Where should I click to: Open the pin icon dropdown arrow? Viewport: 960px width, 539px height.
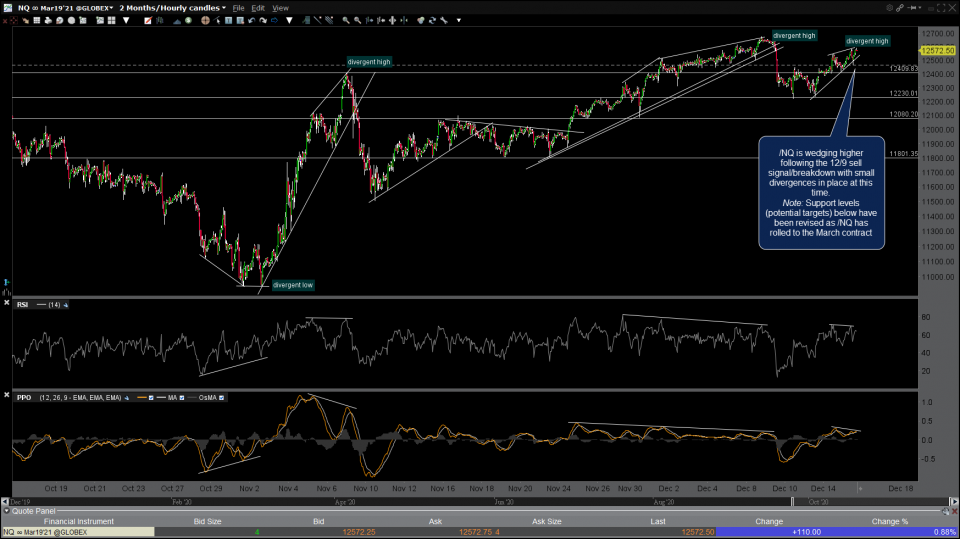click(918, 8)
